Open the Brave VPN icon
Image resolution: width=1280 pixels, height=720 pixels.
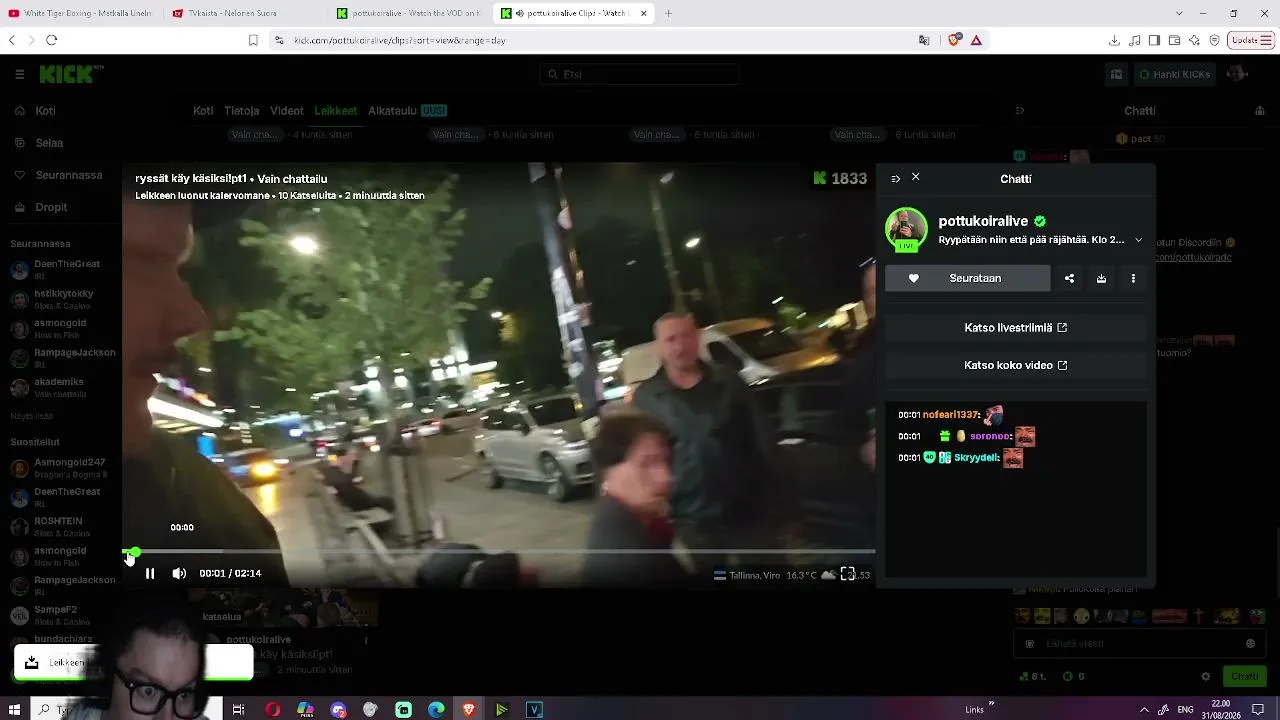1214,40
